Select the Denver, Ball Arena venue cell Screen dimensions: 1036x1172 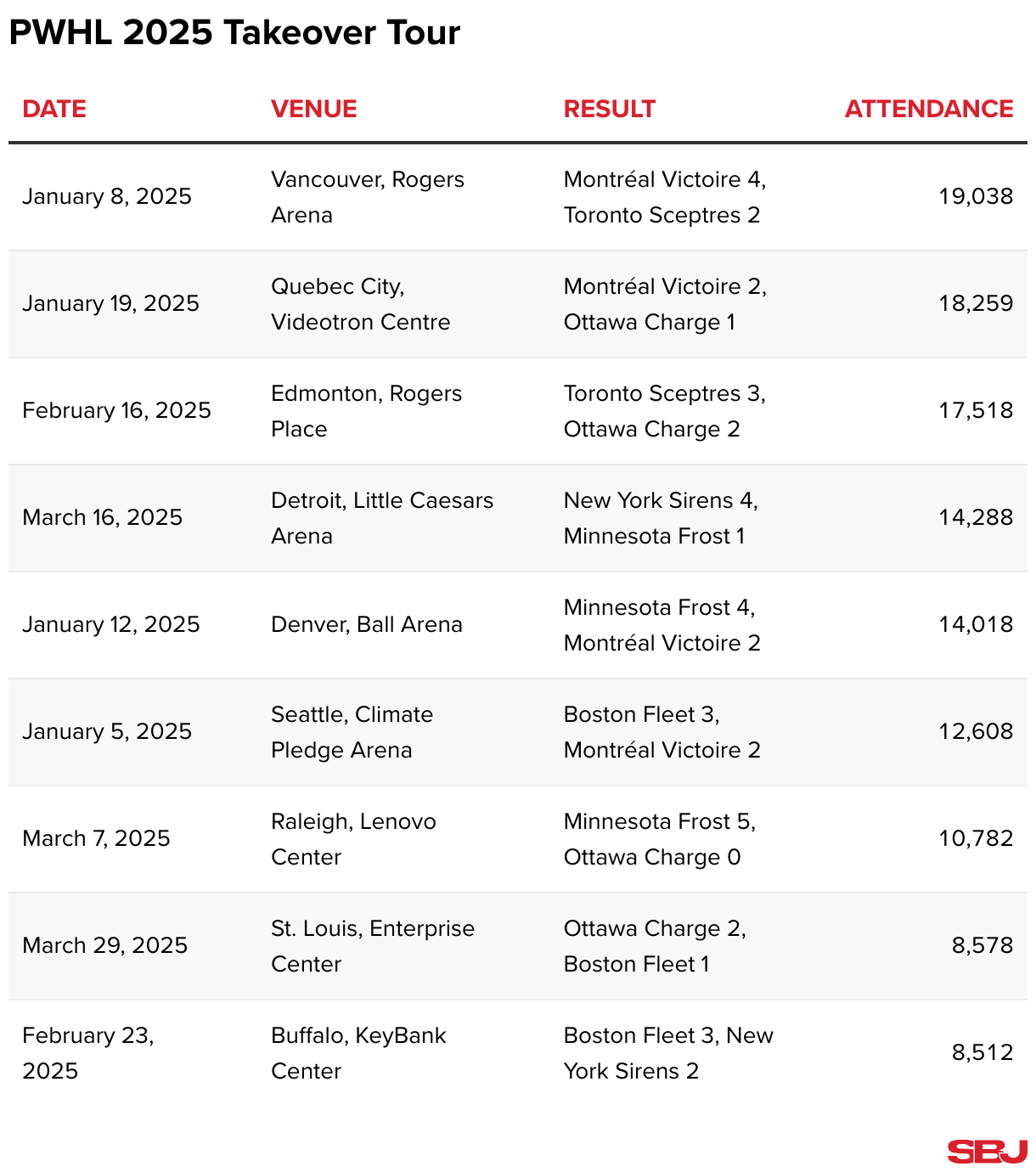[x=366, y=625]
